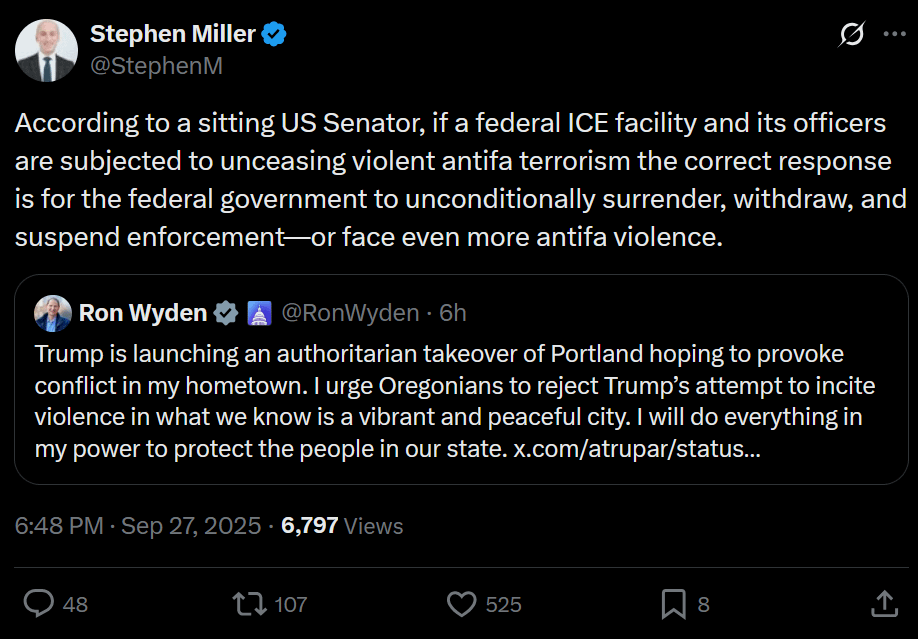Click the 6:48 PM Sep 27, 2025 timestamp

[137, 526]
